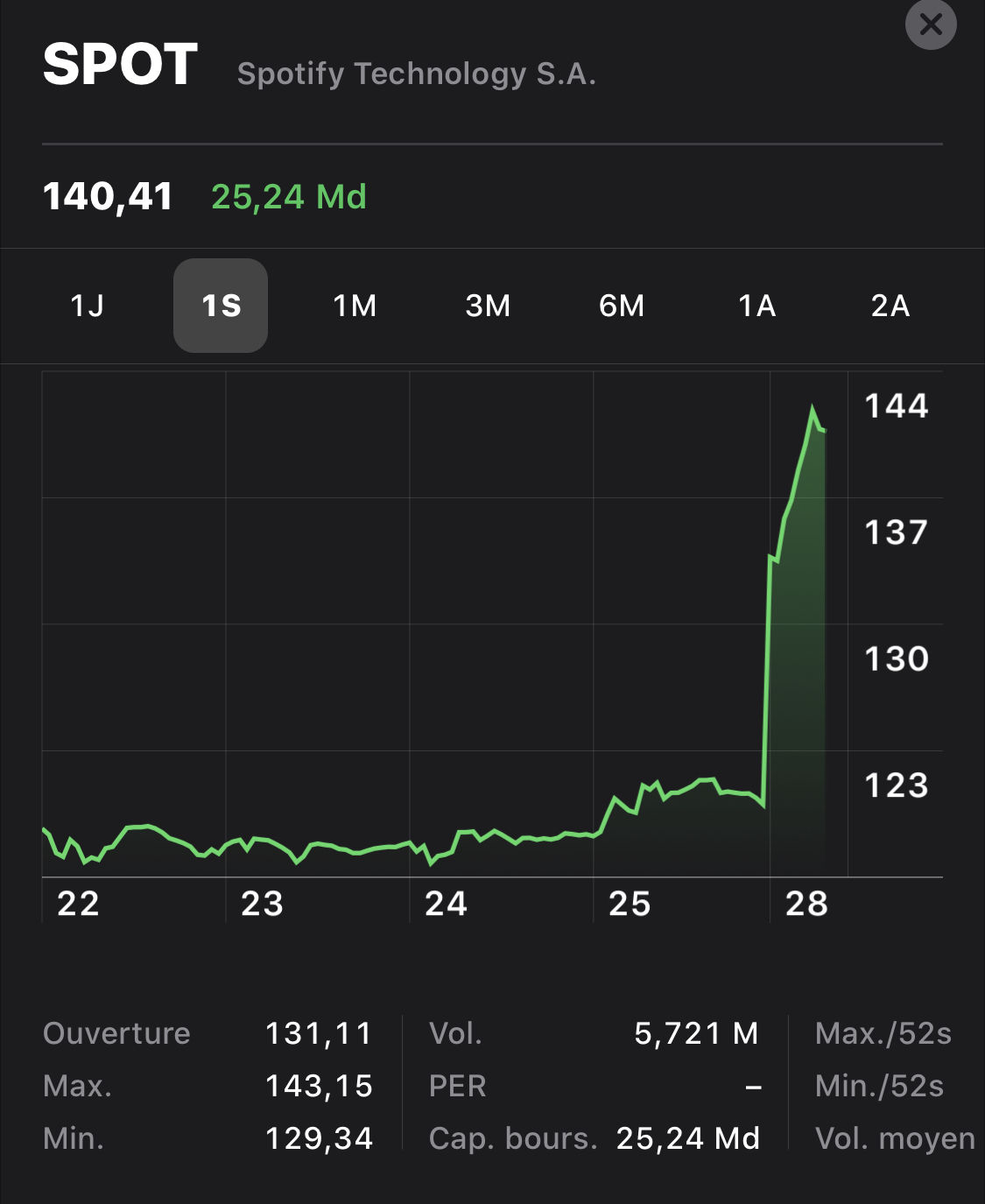The image size is (985, 1204).
Task: Tap the Max. label
Action: click(77, 1086)
